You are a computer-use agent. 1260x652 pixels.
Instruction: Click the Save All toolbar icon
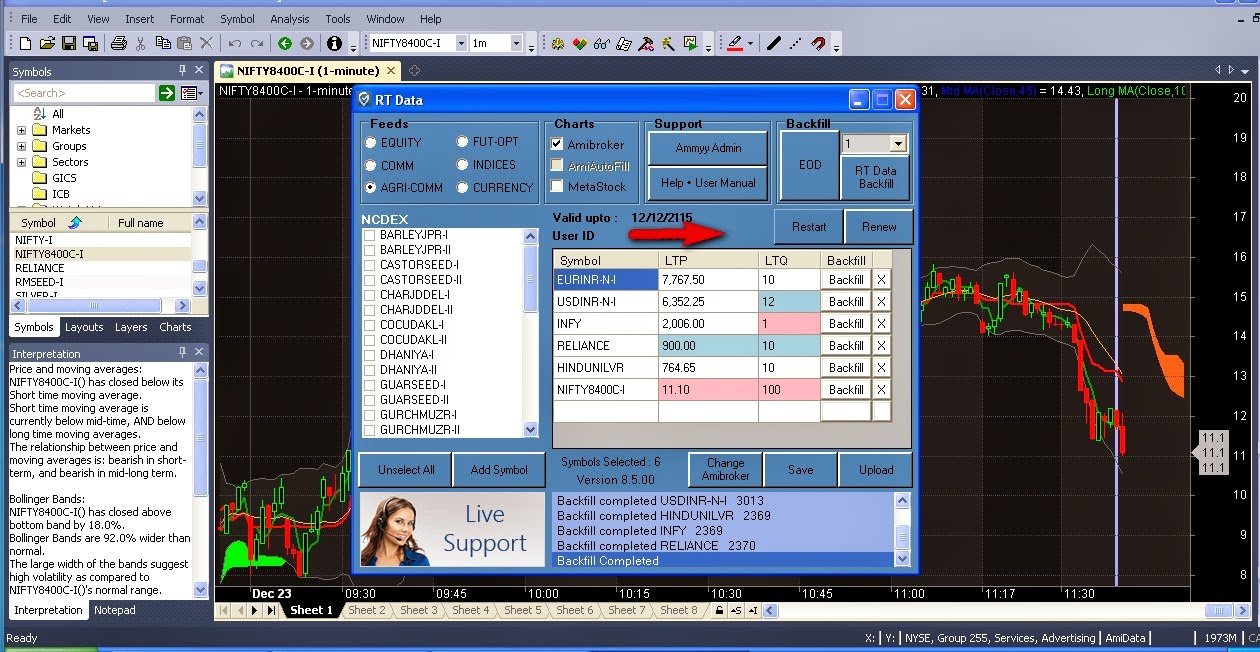90,44
